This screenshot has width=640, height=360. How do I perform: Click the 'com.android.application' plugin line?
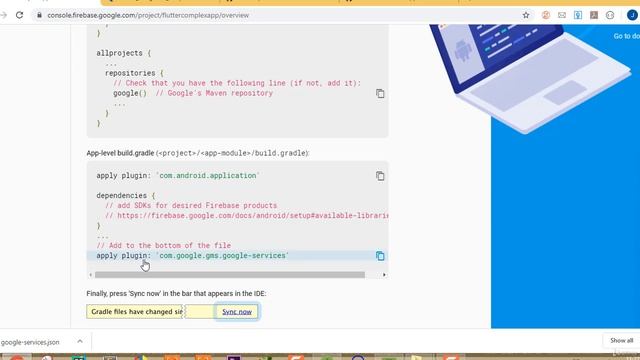point(178,176)
